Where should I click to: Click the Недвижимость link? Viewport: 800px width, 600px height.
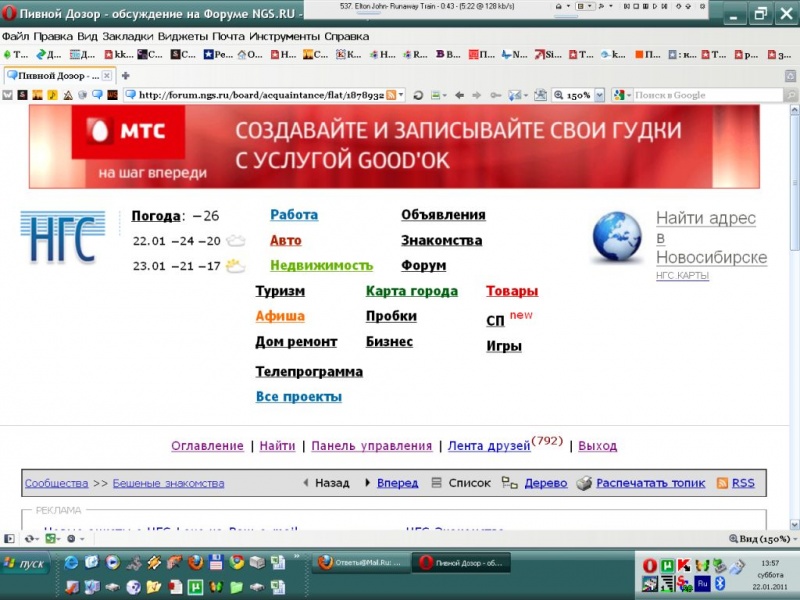pos(321,266)
